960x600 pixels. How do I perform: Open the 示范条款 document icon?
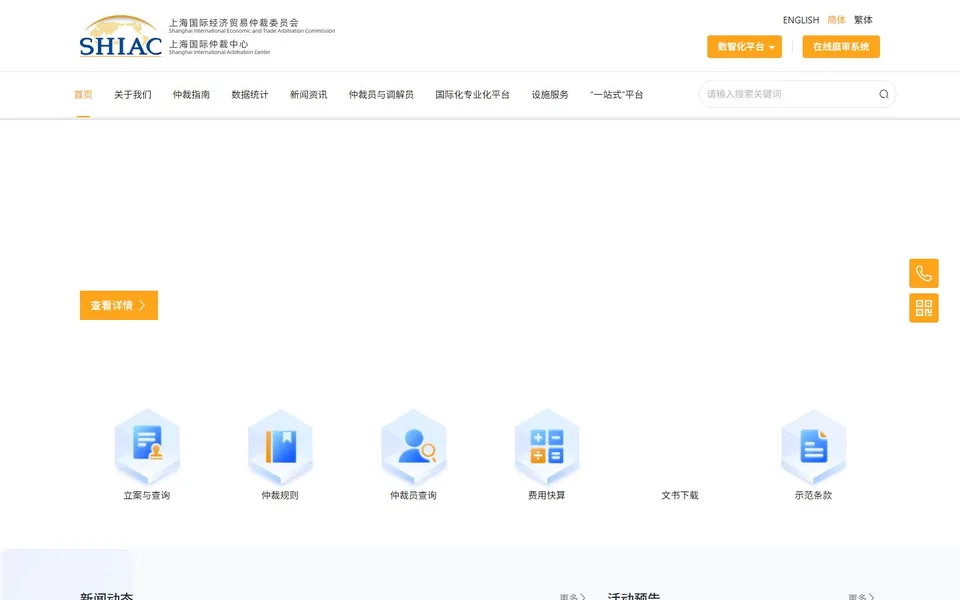pos(814,446)
